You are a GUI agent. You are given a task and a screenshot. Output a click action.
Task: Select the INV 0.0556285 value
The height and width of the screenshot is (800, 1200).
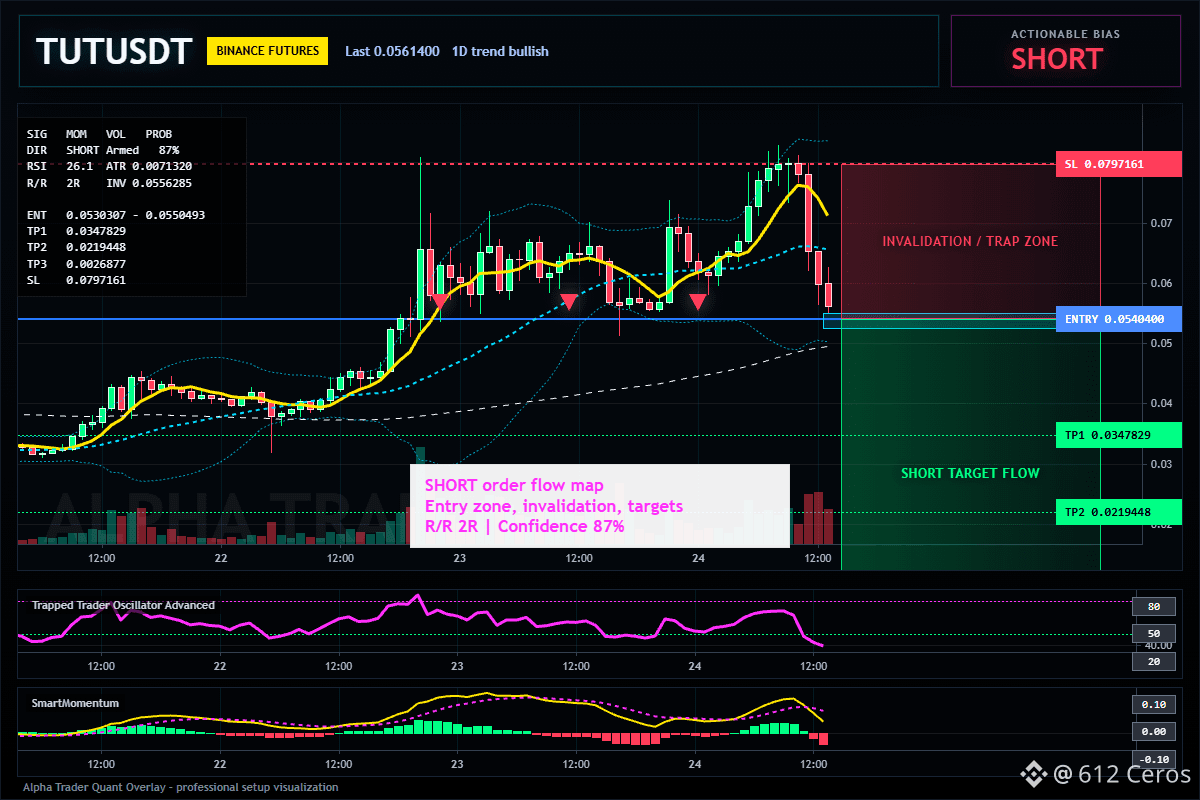[149, 183]
